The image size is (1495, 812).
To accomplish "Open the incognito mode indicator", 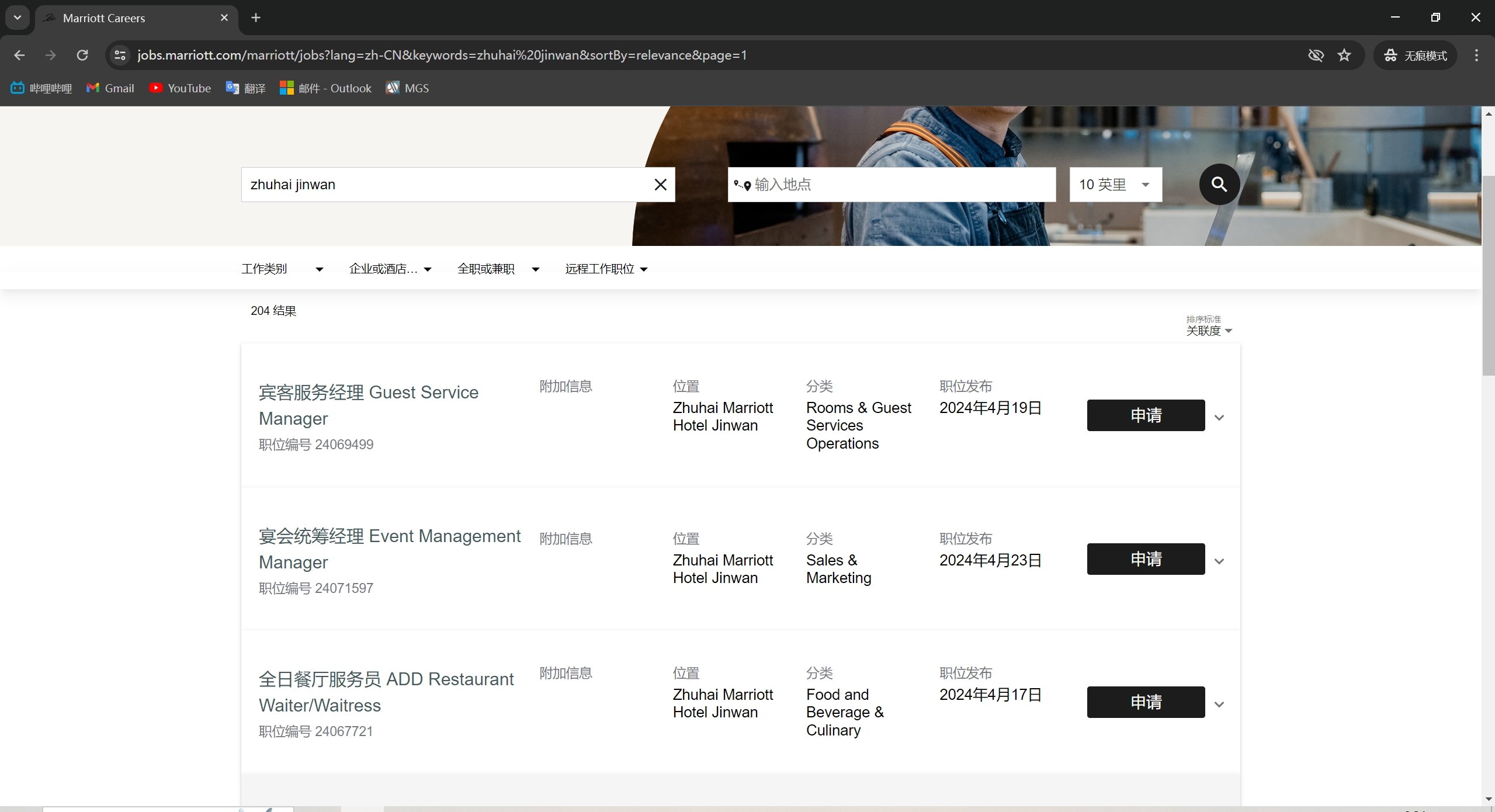I will (1415, 55).
